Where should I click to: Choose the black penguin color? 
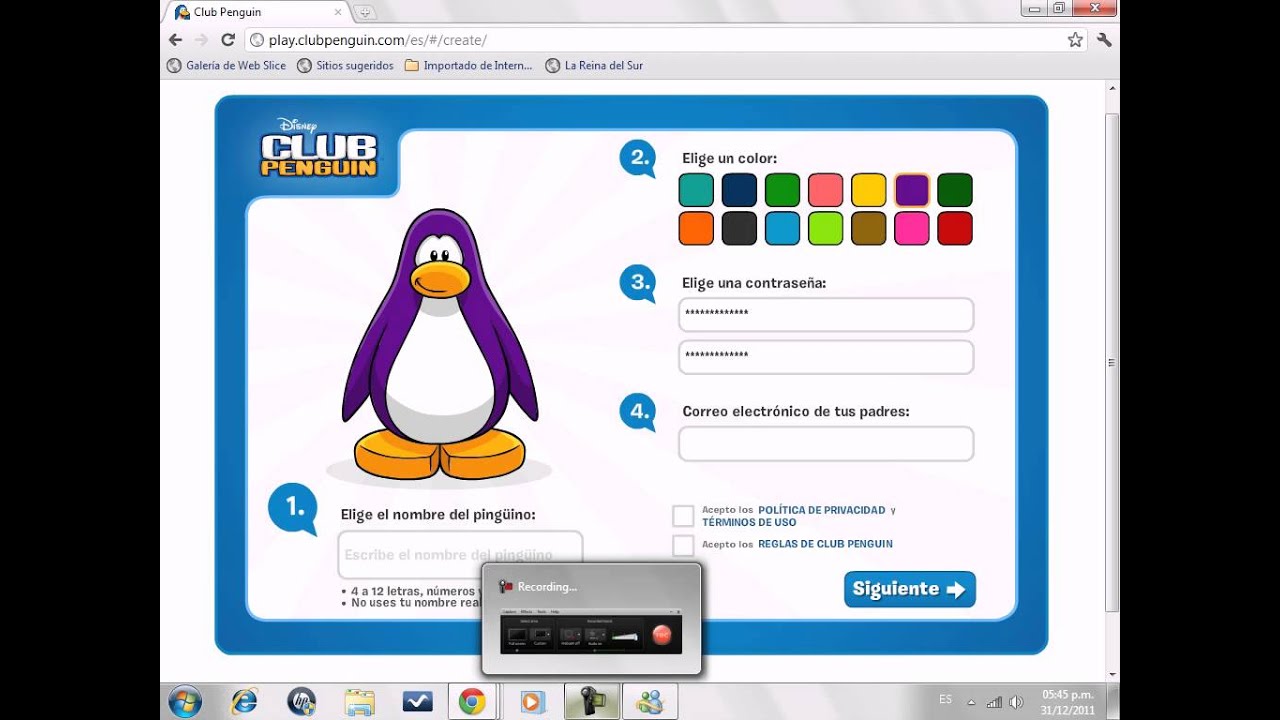pyautogui.click(x=739, y=228)
